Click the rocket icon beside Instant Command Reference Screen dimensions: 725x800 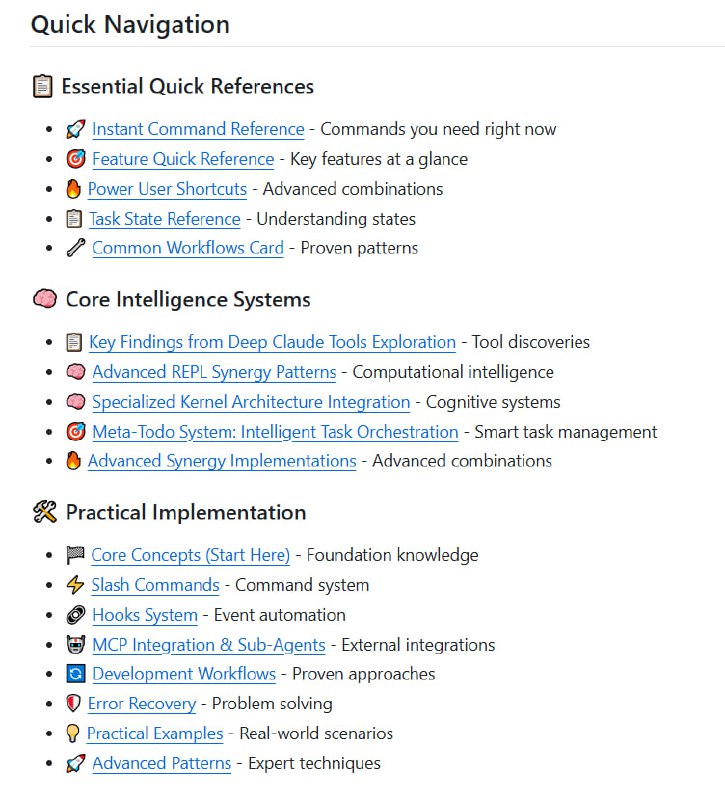pyautogui.click(x=75, y=129)
